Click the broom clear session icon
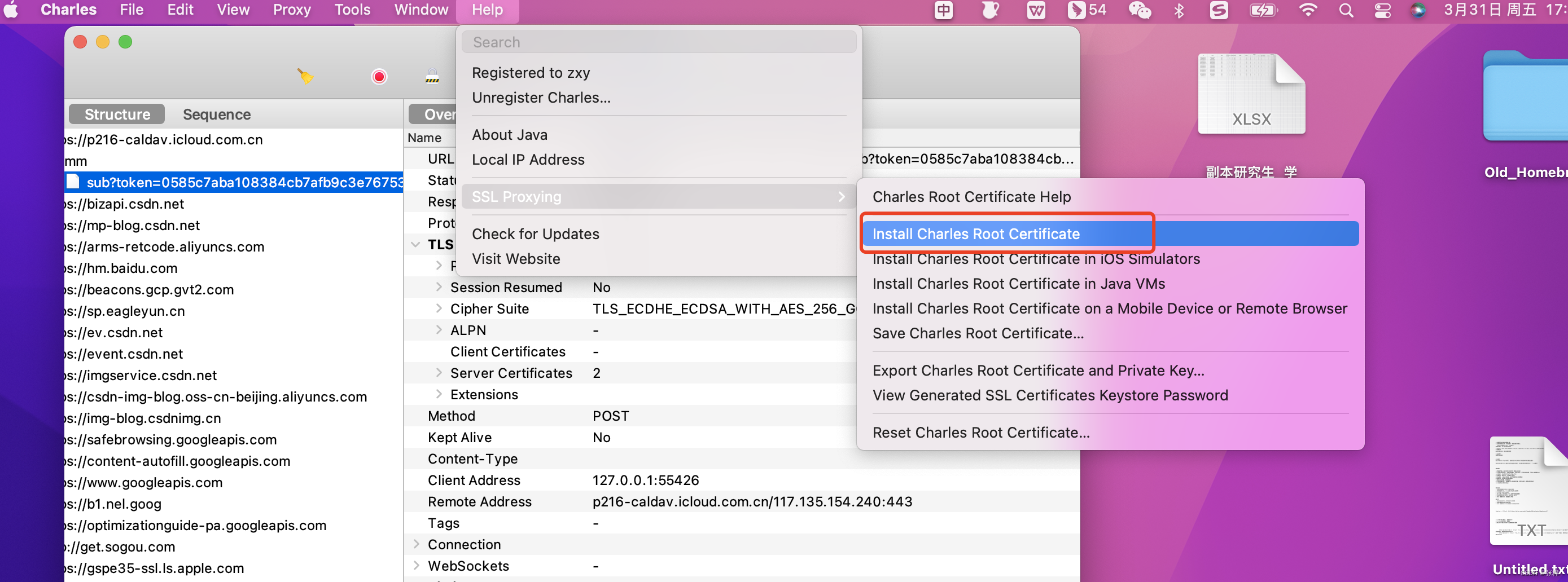This screenshot has height=582, width=1568. pos(305,77)
